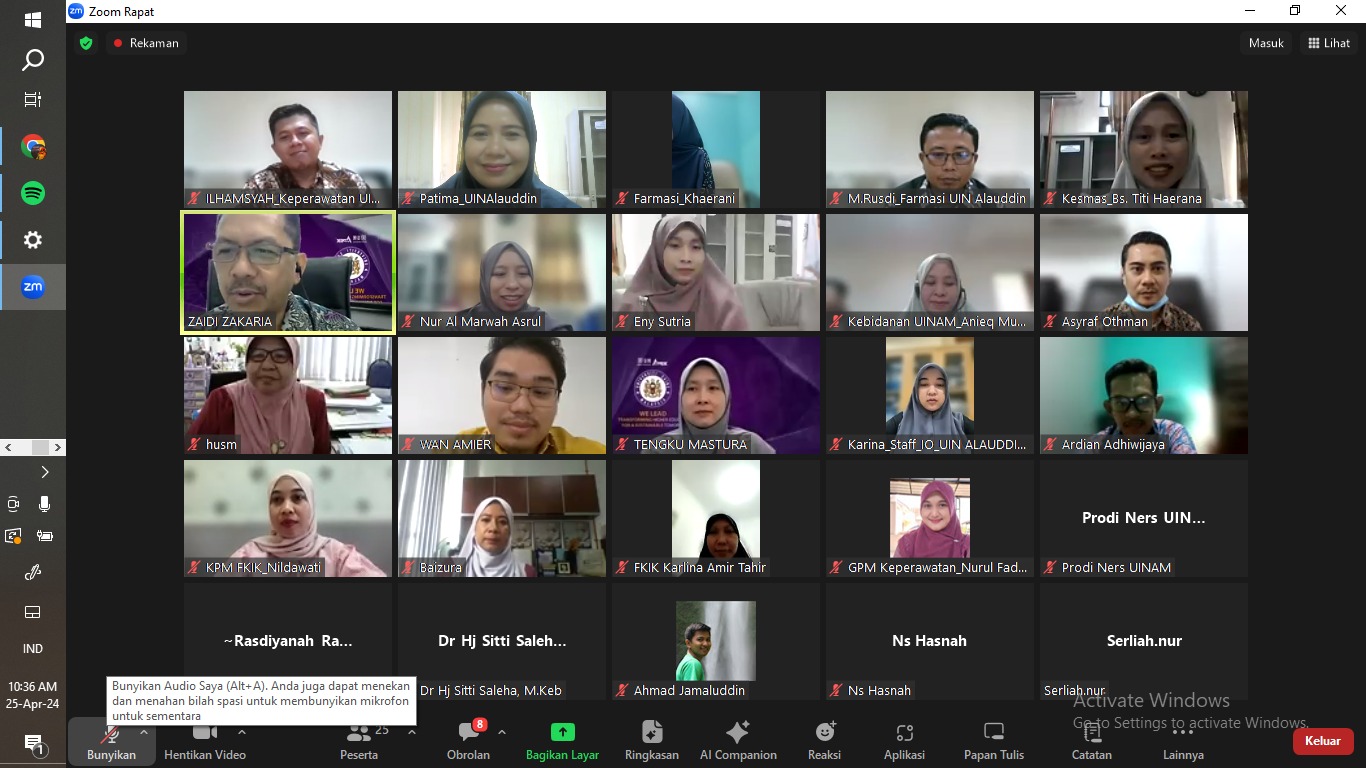Unmute microphone with Bunyikan button
This screenshot has height=768, width=1366.
coord(111,741)
